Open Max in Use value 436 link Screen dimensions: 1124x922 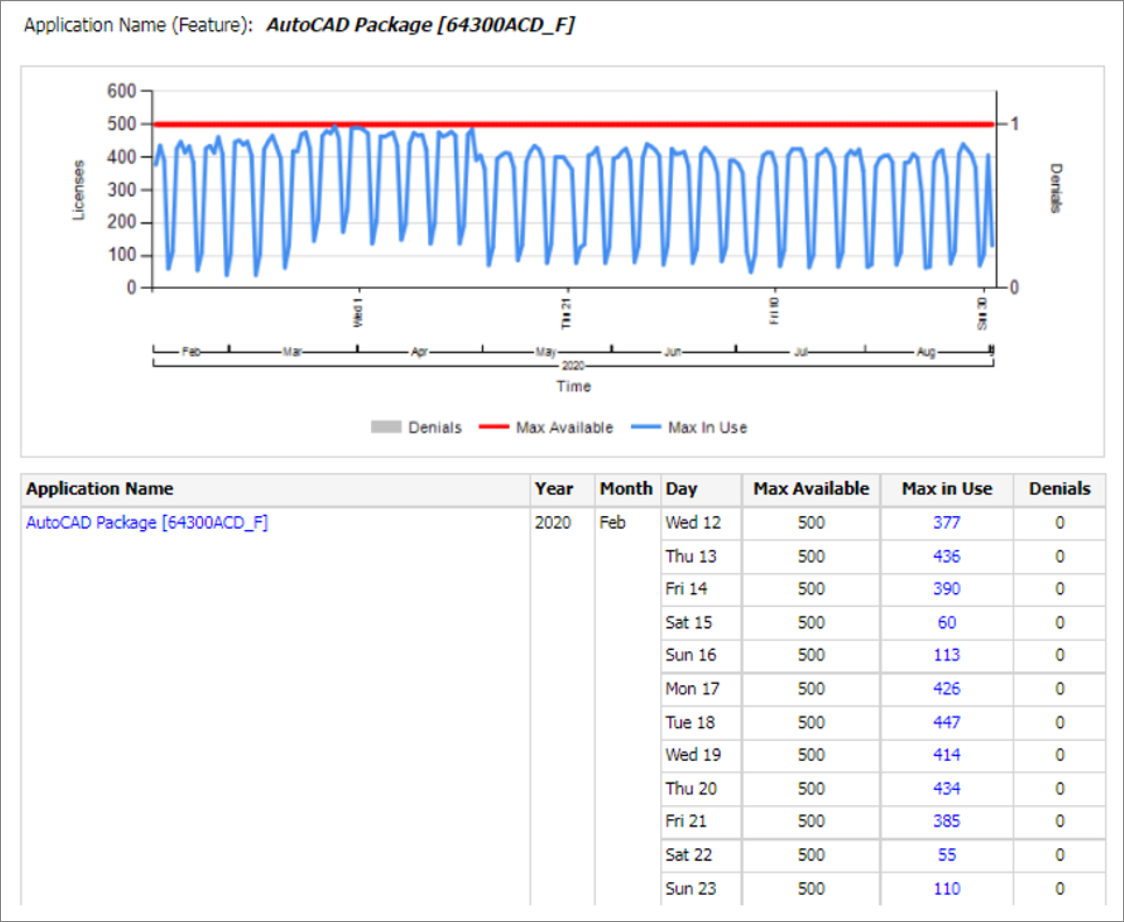(946, 556)
